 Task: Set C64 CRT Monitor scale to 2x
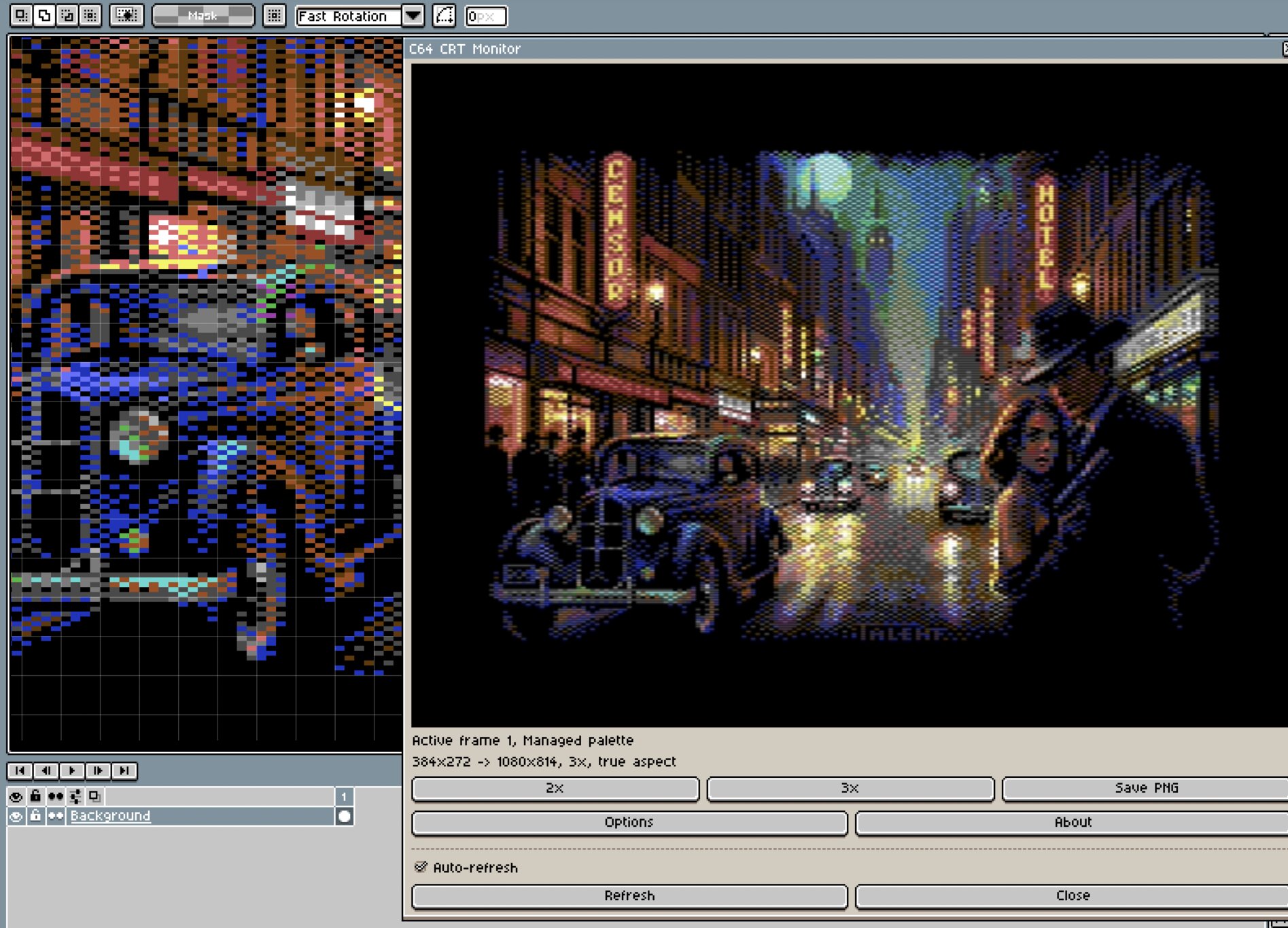point(555,788)
